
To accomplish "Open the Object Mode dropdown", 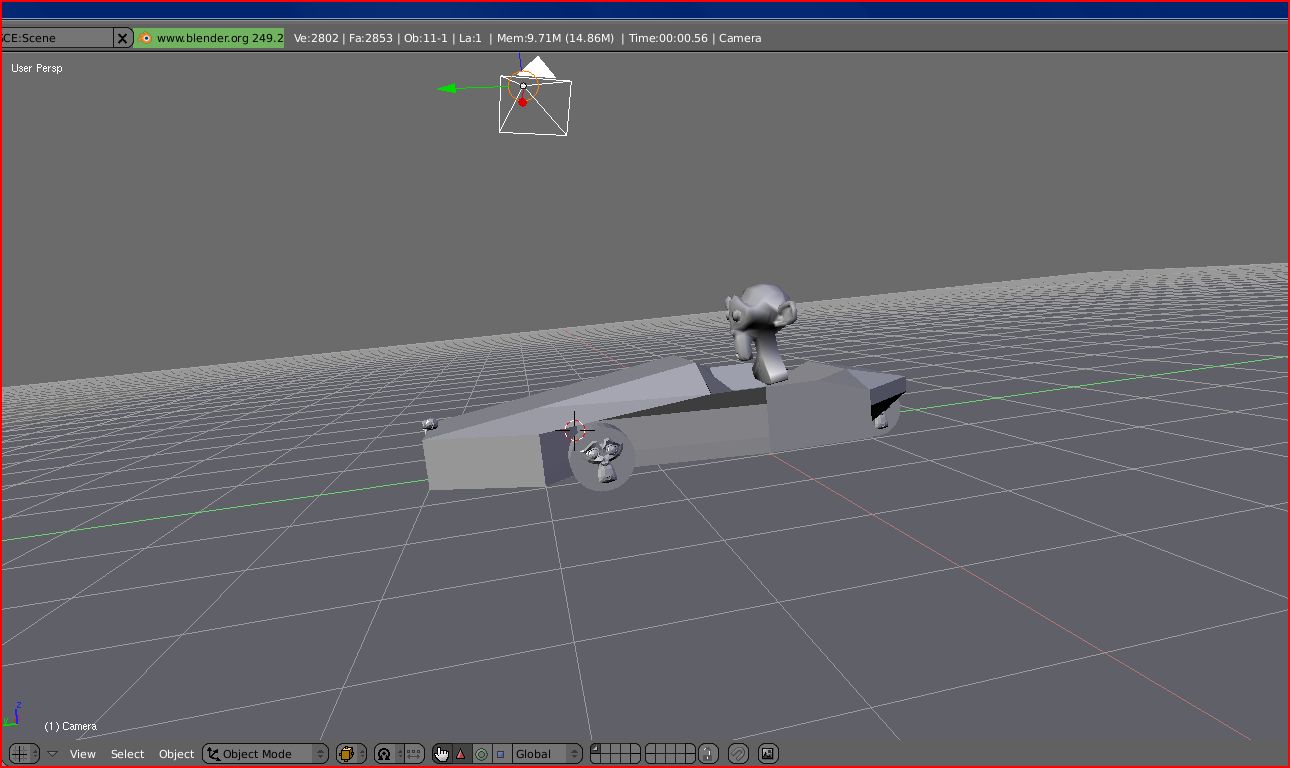I will [265, 754].
